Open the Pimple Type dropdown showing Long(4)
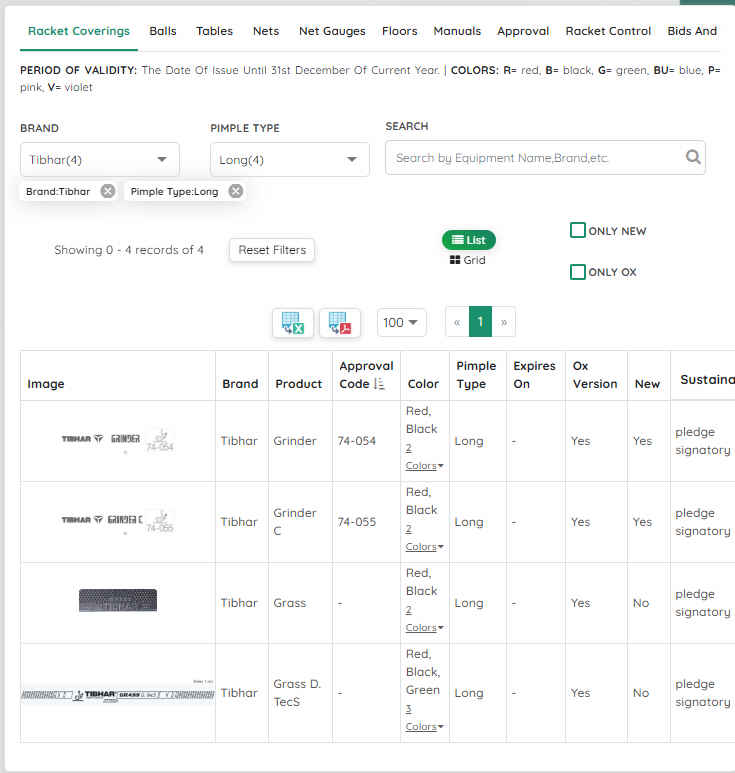Viewport: 735px width, 773px height. (x=290, y=160)
